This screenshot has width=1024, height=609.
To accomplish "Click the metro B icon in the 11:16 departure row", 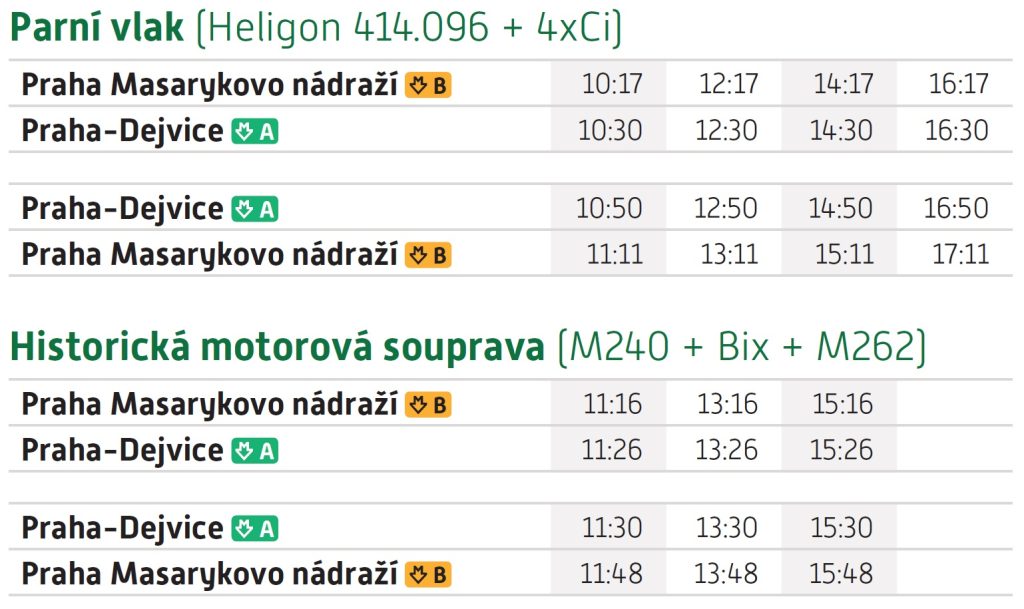I will 428,405.
